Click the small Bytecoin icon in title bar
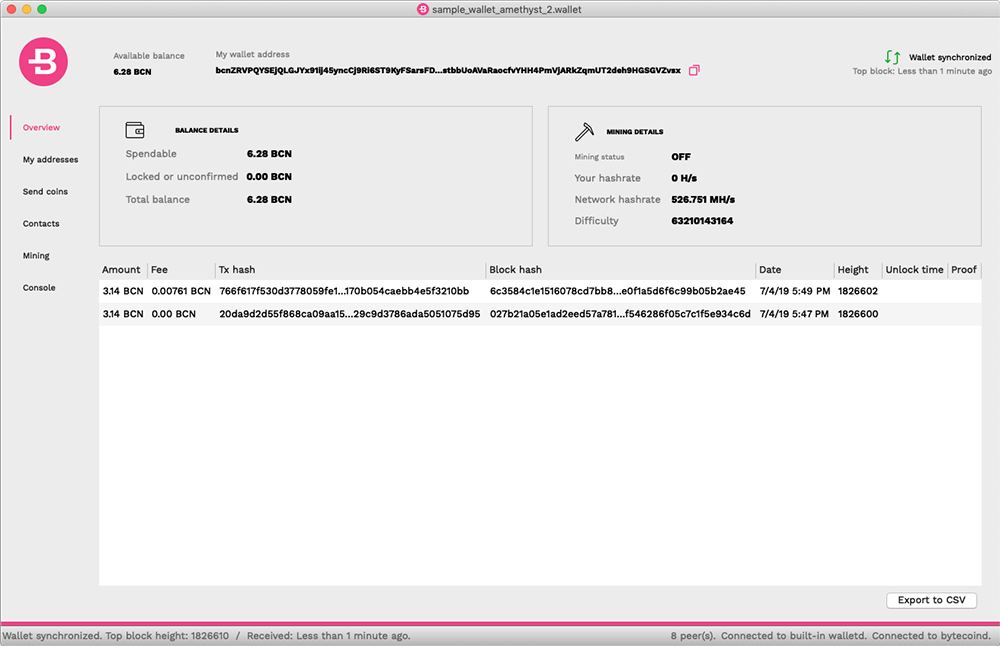The width and height of the screenshot is (1000, 646). coord(423,9)
